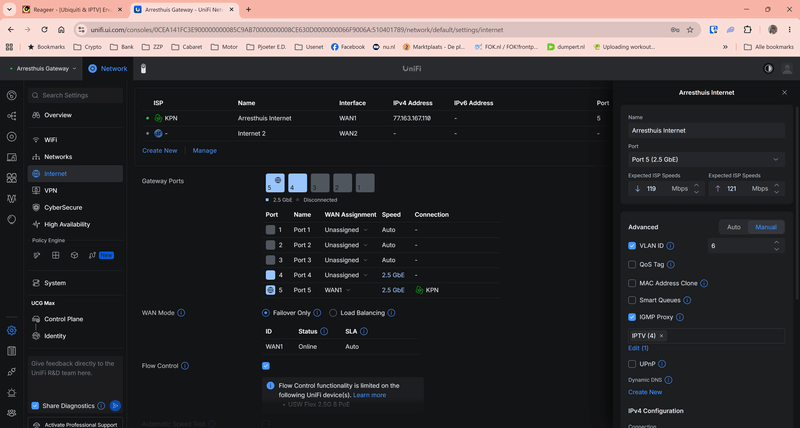Open Chrome extensions puzzle icon
This screenshot has height=428, width=800.
[x=747, y=30]
